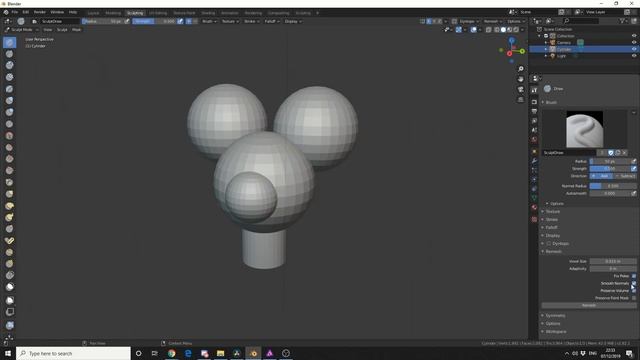Screen dimensions: 640x360
Task: Adjust the Normal Radius slider
Action: 613,186
